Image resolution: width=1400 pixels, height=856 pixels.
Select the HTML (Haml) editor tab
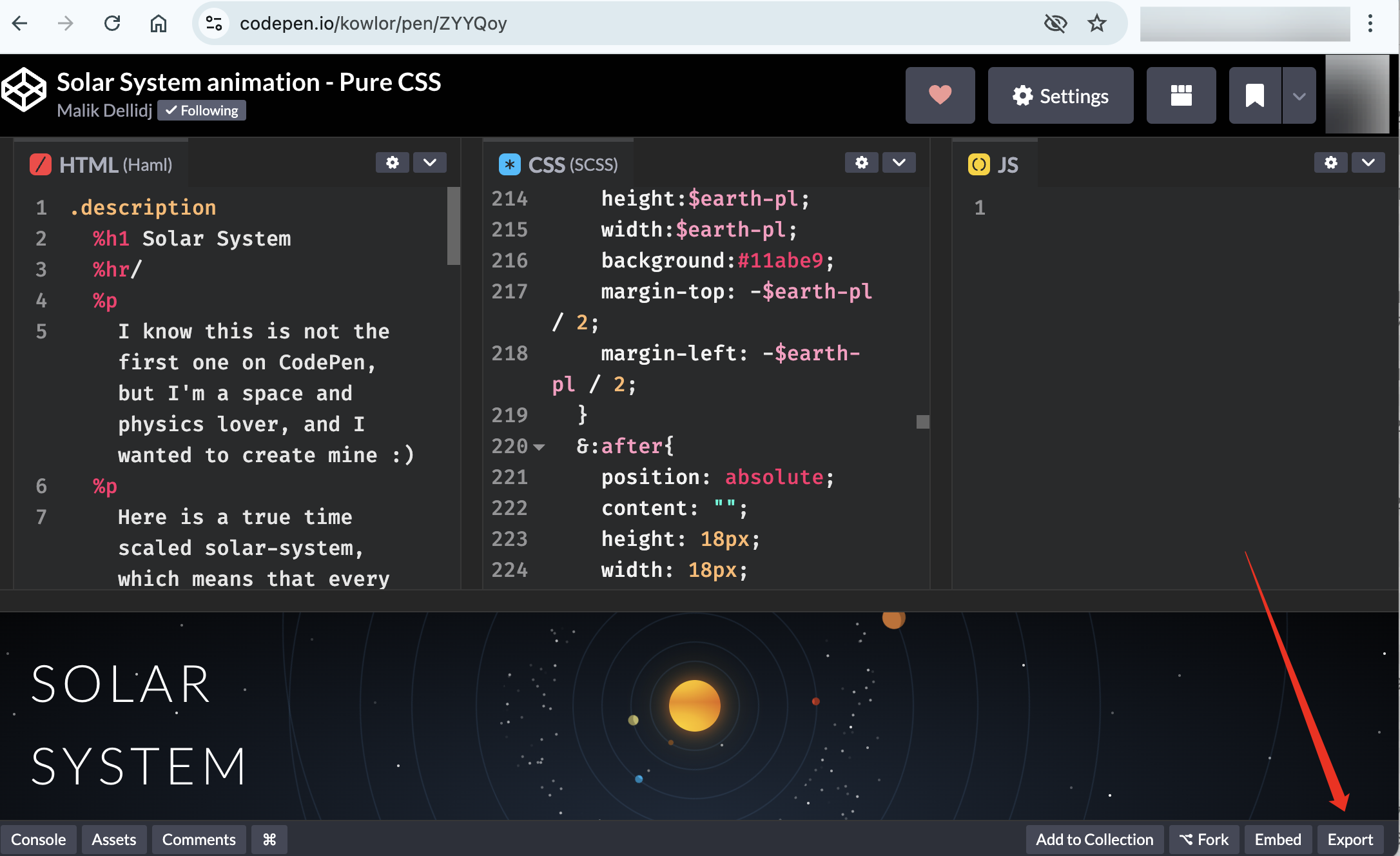coord(101,164)
